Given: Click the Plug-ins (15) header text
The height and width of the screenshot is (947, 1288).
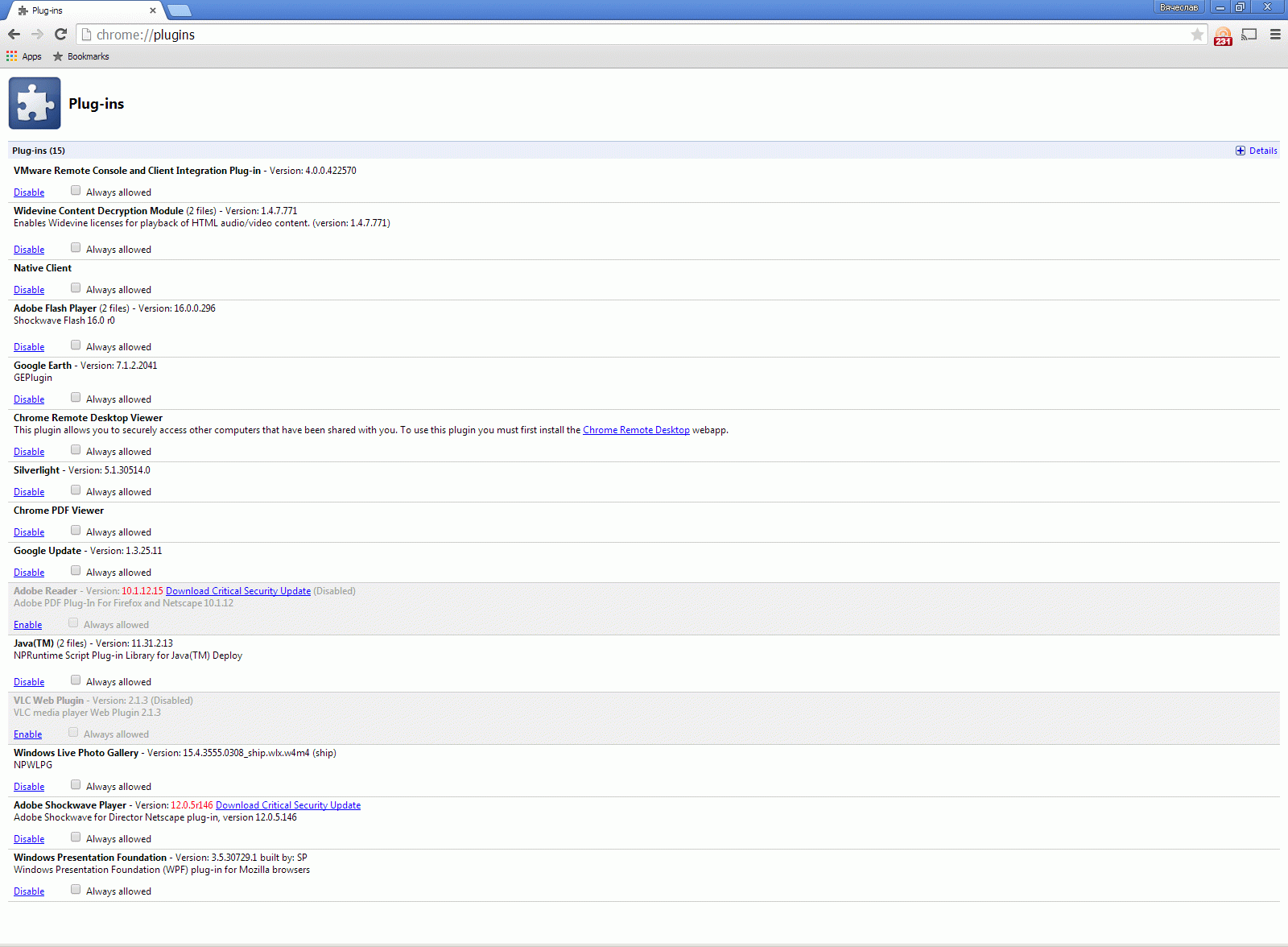Looking at the screenshot, I should coord(39,151).
